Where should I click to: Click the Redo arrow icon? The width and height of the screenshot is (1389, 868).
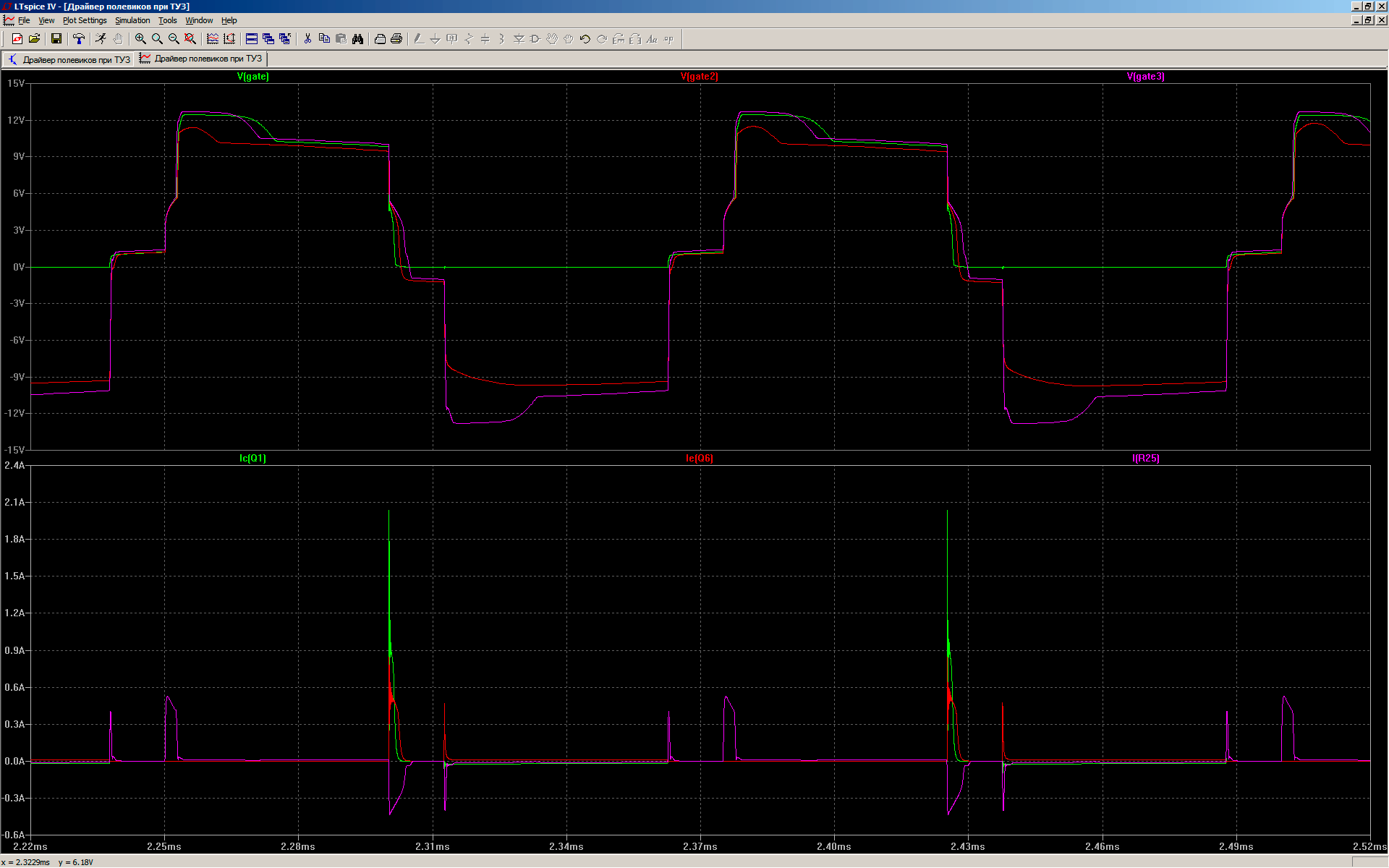(602, 39)
